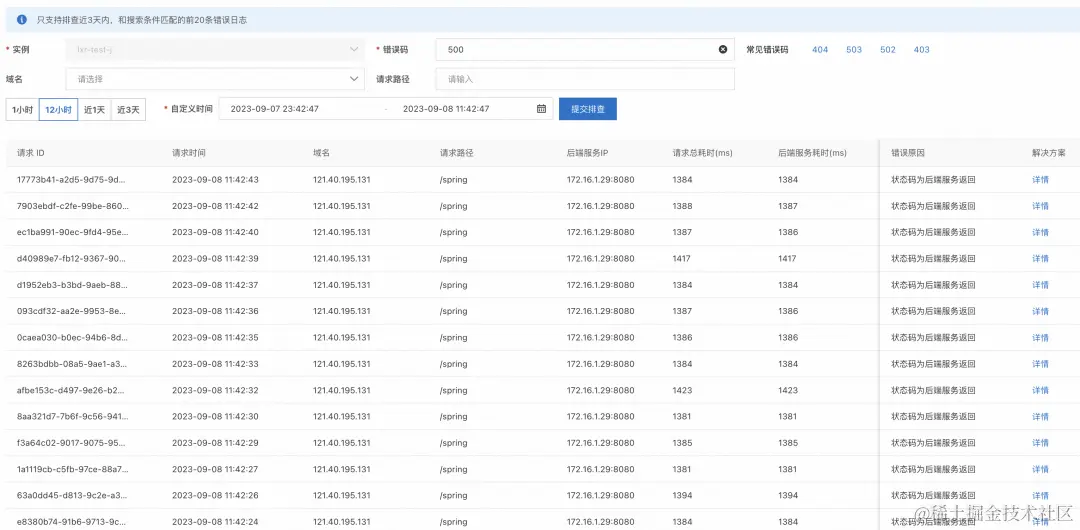
Task: Open 详情 for request afbe153c-d497
Action: [1040, 390]
